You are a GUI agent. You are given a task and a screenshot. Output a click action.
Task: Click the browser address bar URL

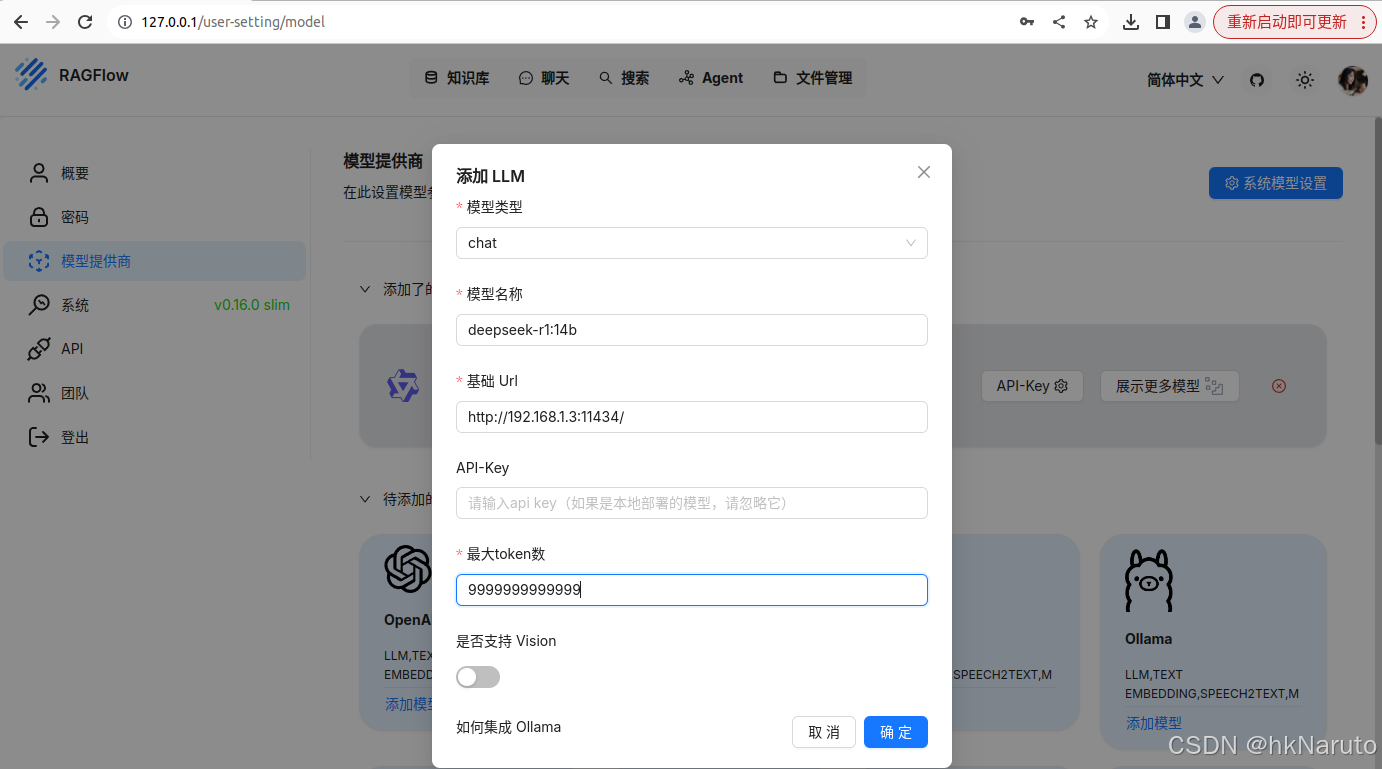[x=233, y=22]
